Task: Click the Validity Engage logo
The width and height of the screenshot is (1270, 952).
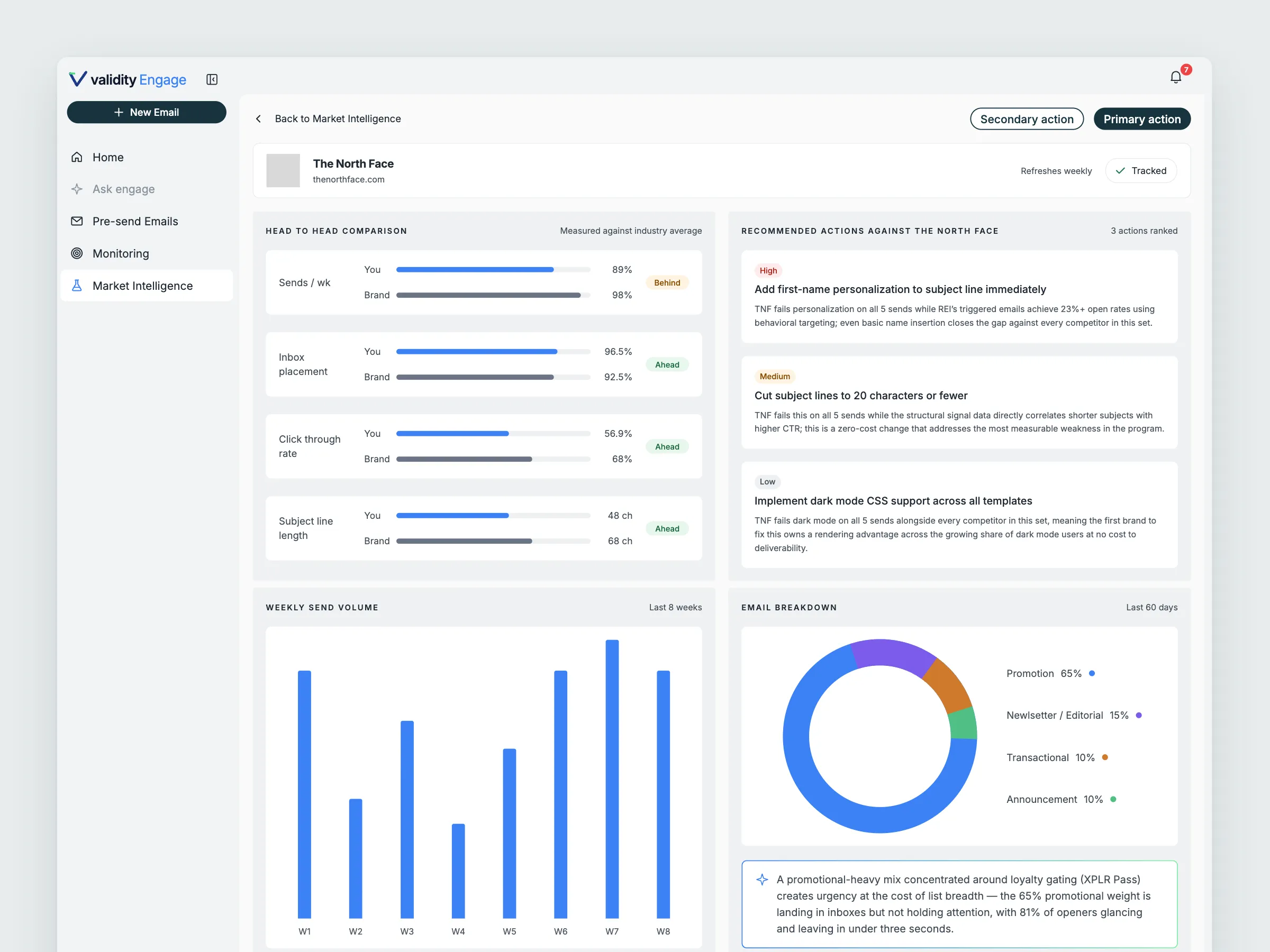Action: pos(128,79)
